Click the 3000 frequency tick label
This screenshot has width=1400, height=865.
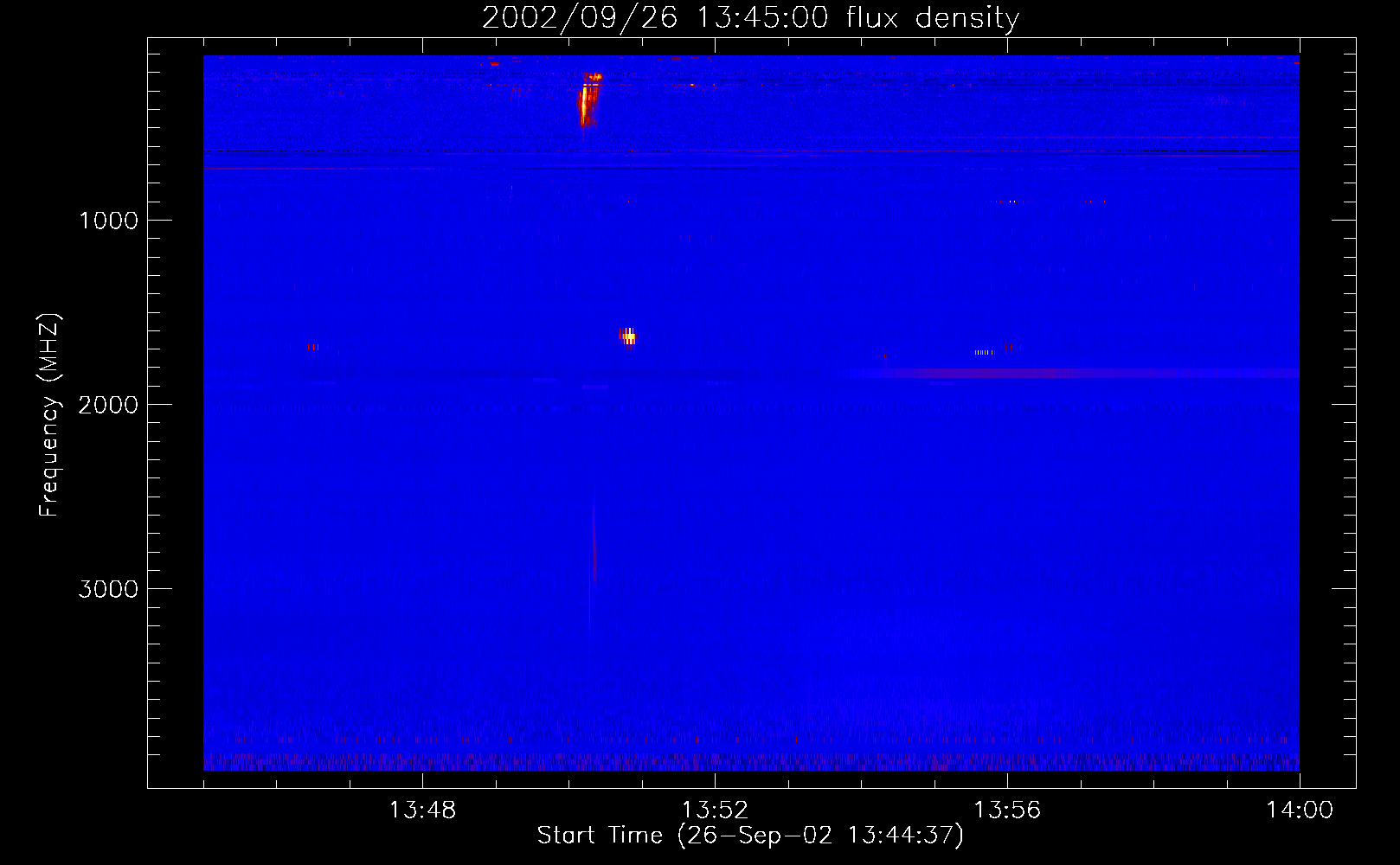coord(108,589)
